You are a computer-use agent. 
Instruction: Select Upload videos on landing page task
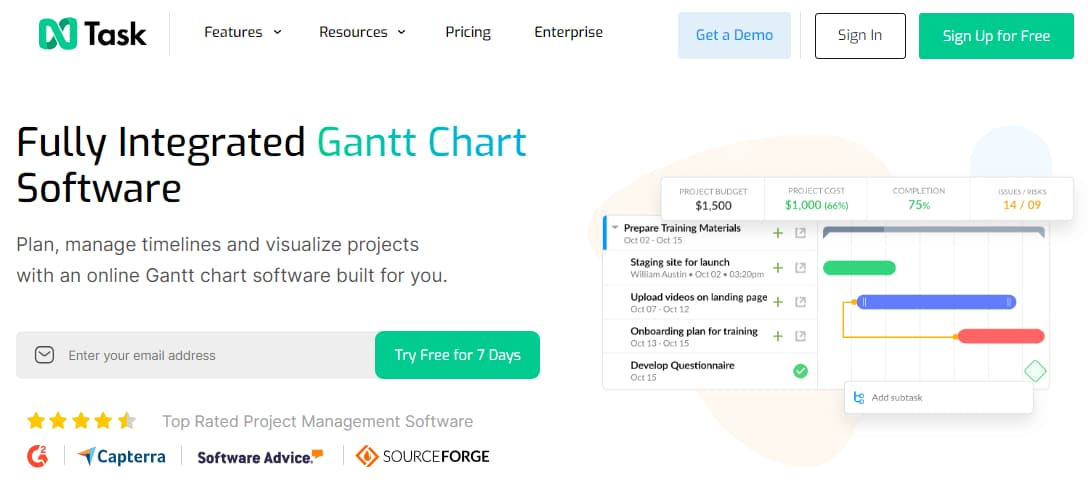tap(699, 297)
